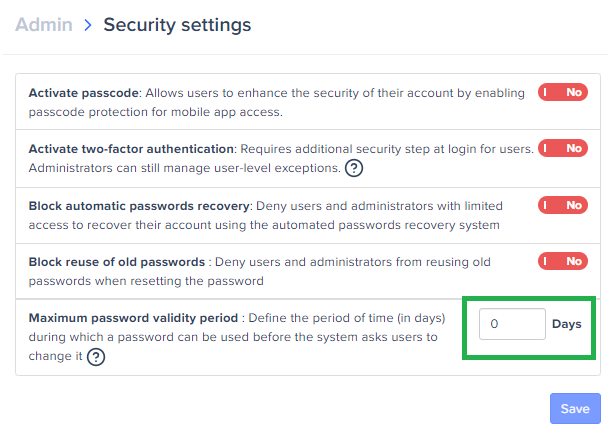
Task: Click the Block automatic passwords recovery label
Action: (x=139, y=206)
